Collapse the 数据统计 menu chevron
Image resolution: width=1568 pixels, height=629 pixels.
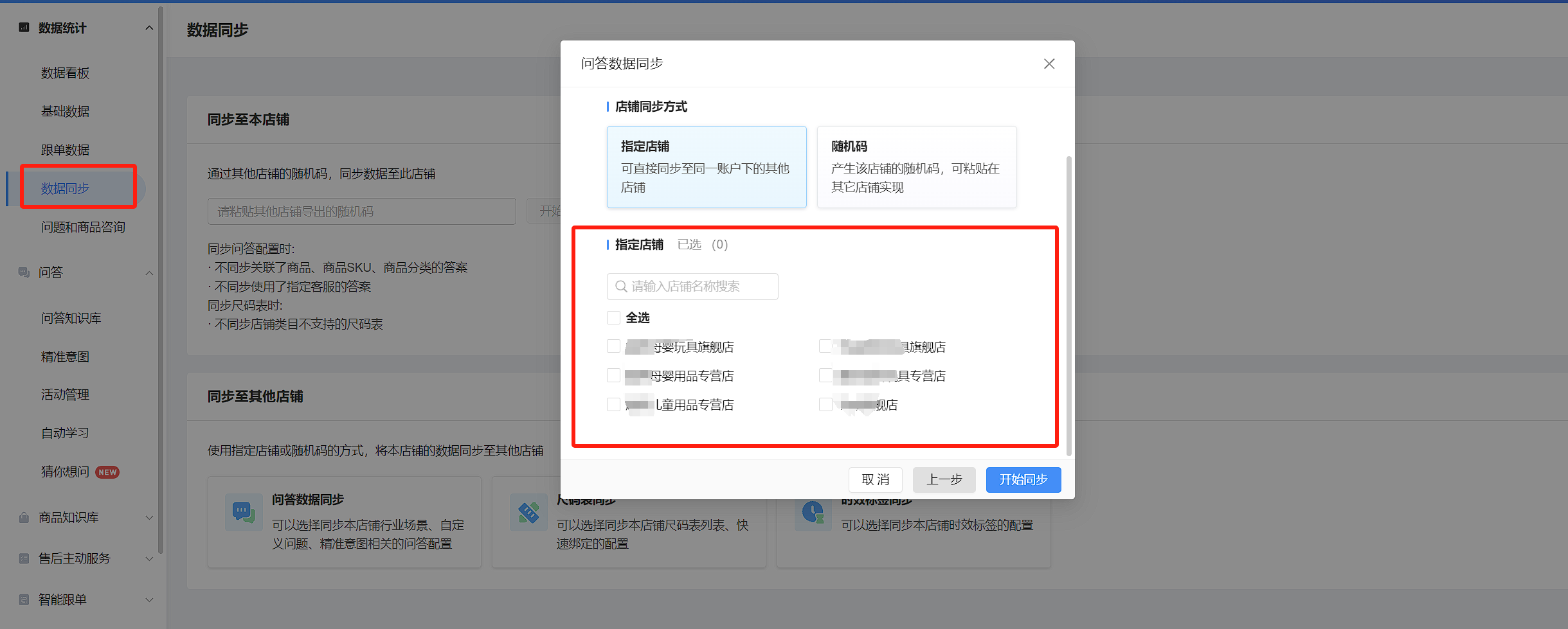[149, 28]
